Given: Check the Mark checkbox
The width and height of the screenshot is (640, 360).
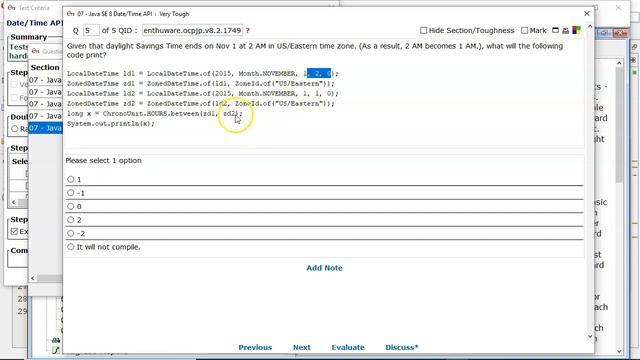Looking at the screenshot, I should [x=524, y=30].
